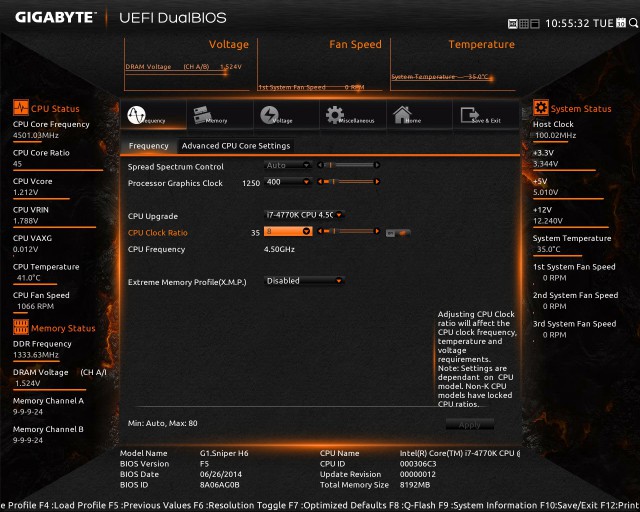Switch to grid layout view icon
Image resolution: width=640 pixels, height=512 pixels.
pos(524,24)
